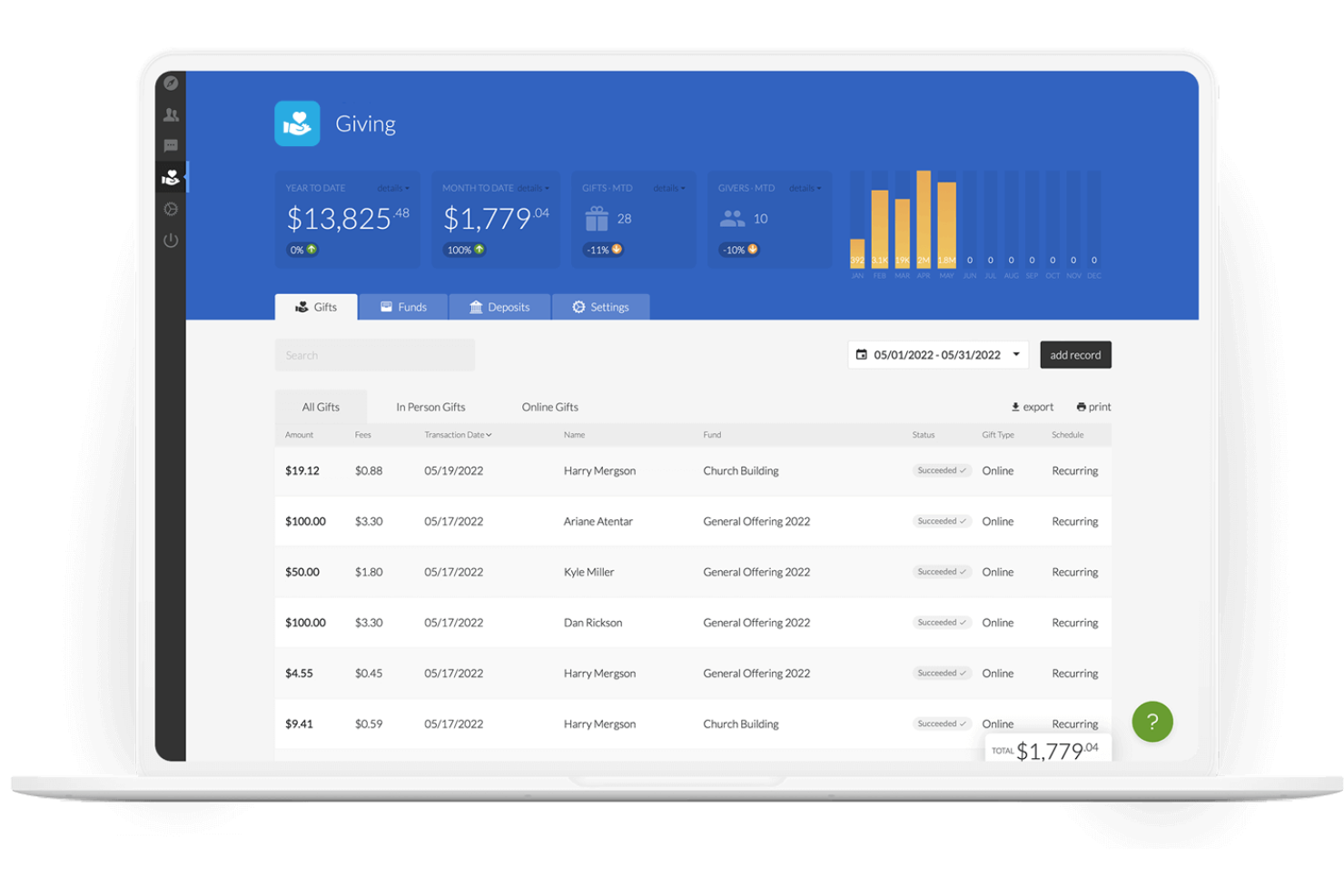Click the print icon above the gifts table
This screenshot has height=896, width=1344.
click(1081, 406)
